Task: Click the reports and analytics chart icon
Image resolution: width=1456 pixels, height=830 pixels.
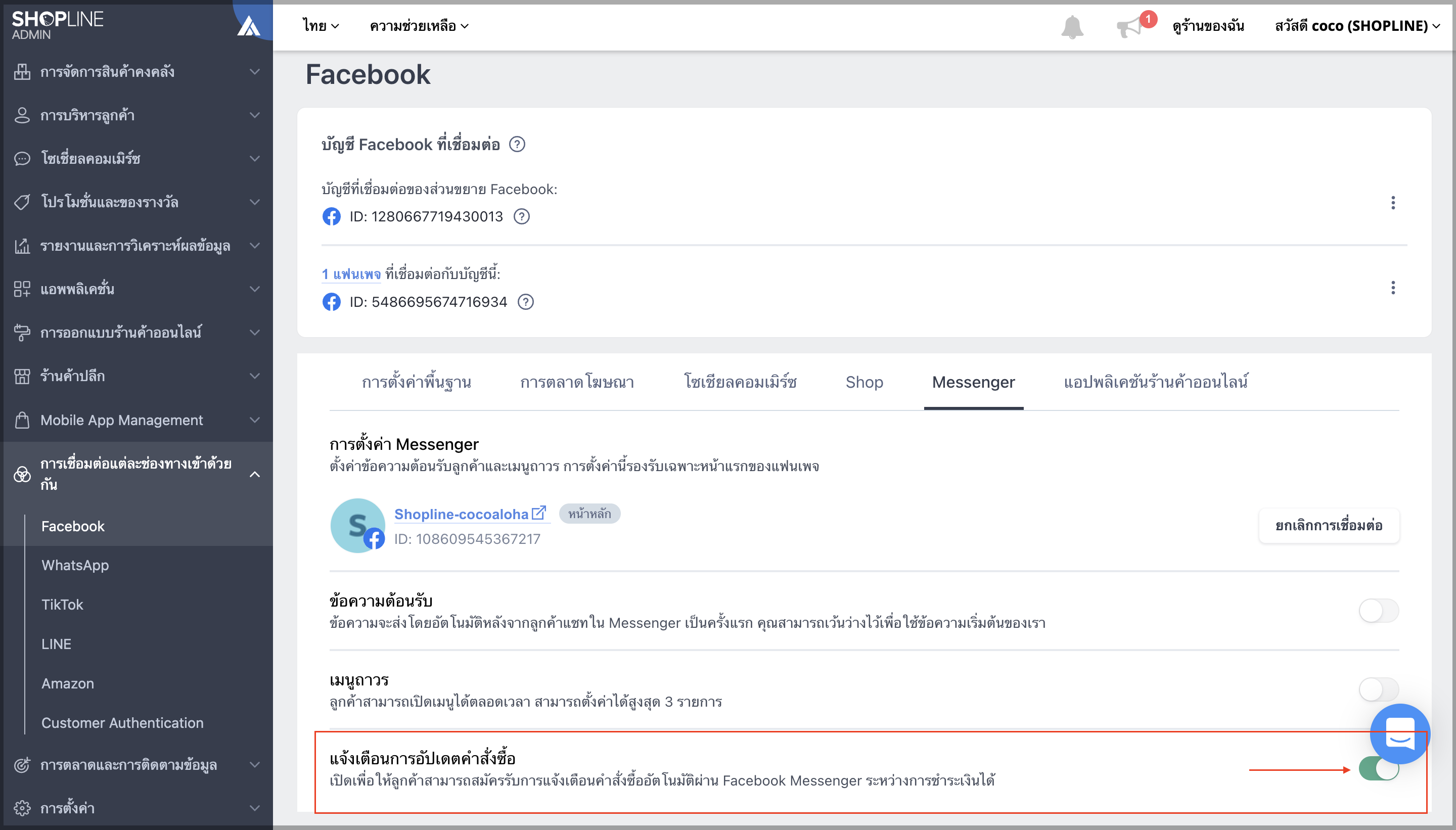Action: point(22,246)
